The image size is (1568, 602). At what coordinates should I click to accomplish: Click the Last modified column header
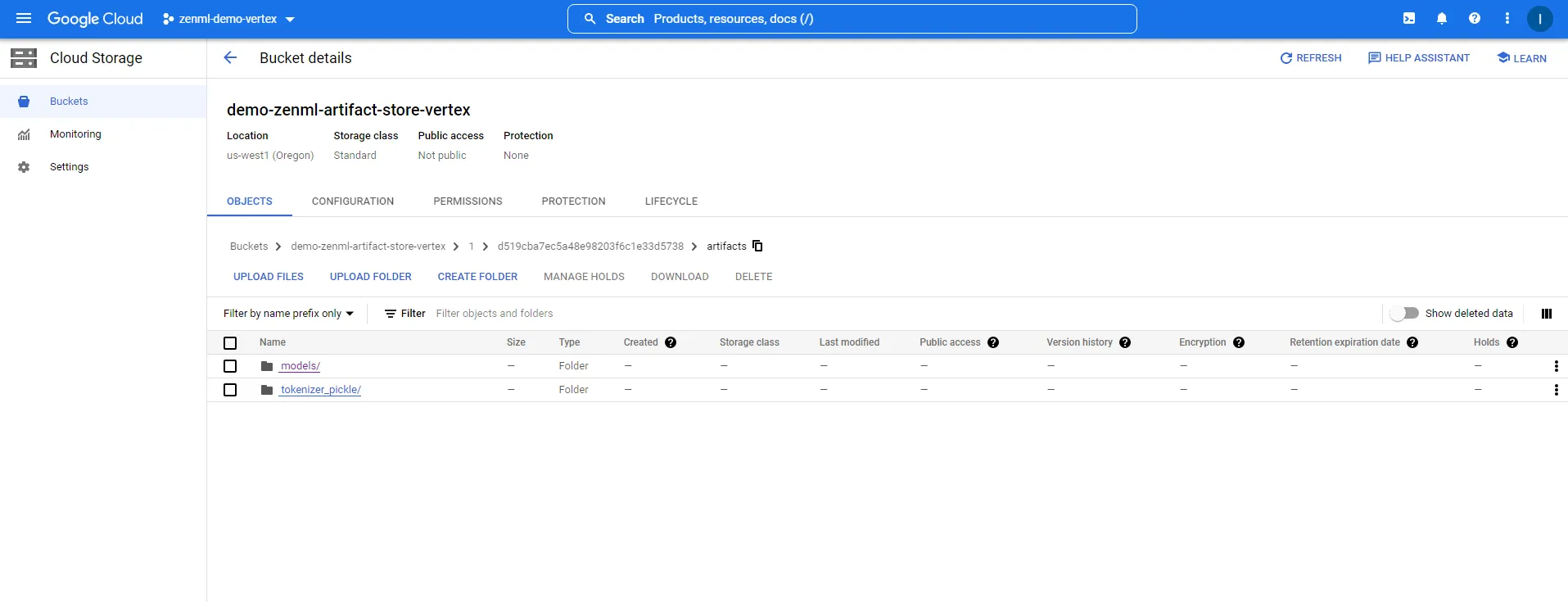coord(849,342)
